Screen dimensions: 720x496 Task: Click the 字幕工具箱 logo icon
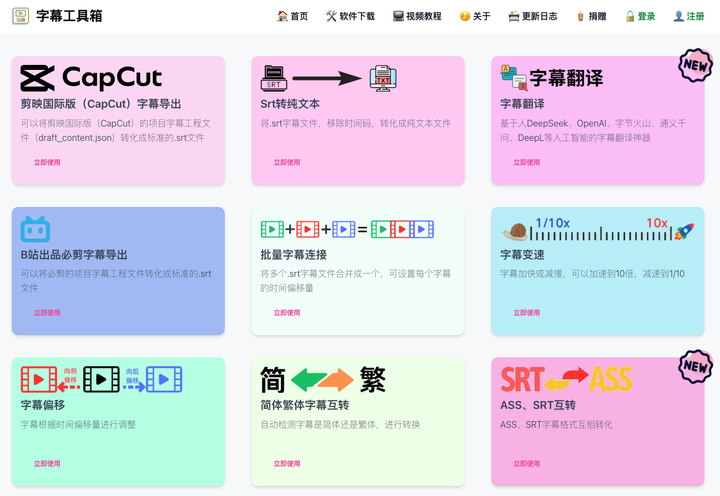coord(19,17)
